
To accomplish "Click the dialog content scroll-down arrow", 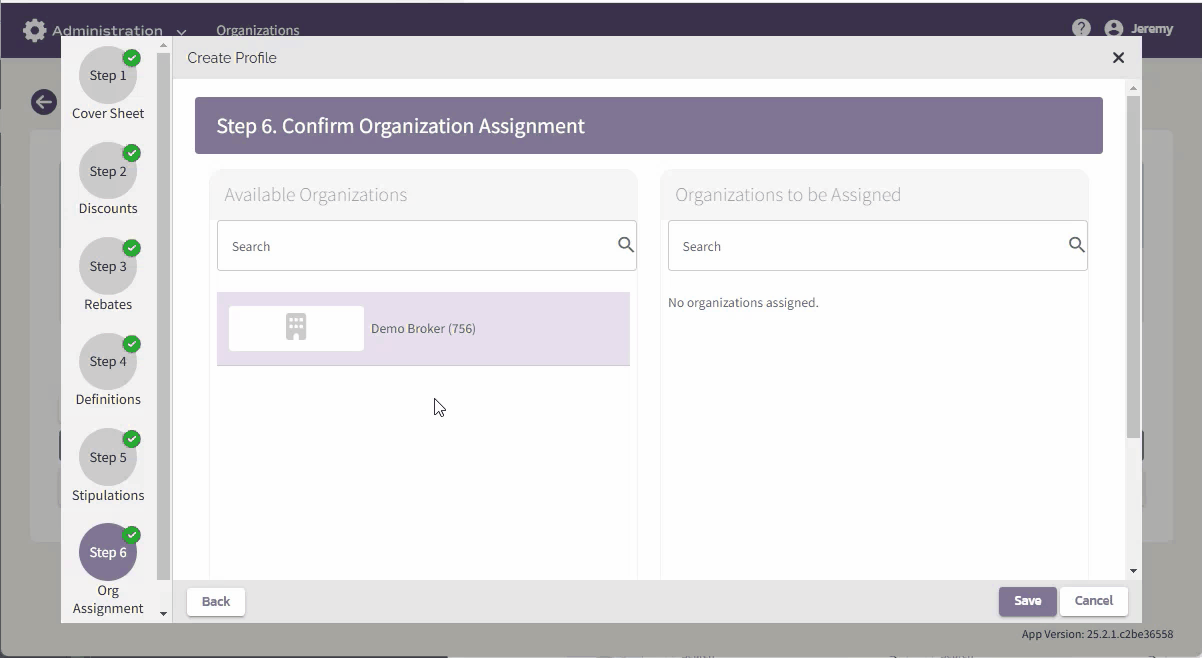I will (1133, 571).
